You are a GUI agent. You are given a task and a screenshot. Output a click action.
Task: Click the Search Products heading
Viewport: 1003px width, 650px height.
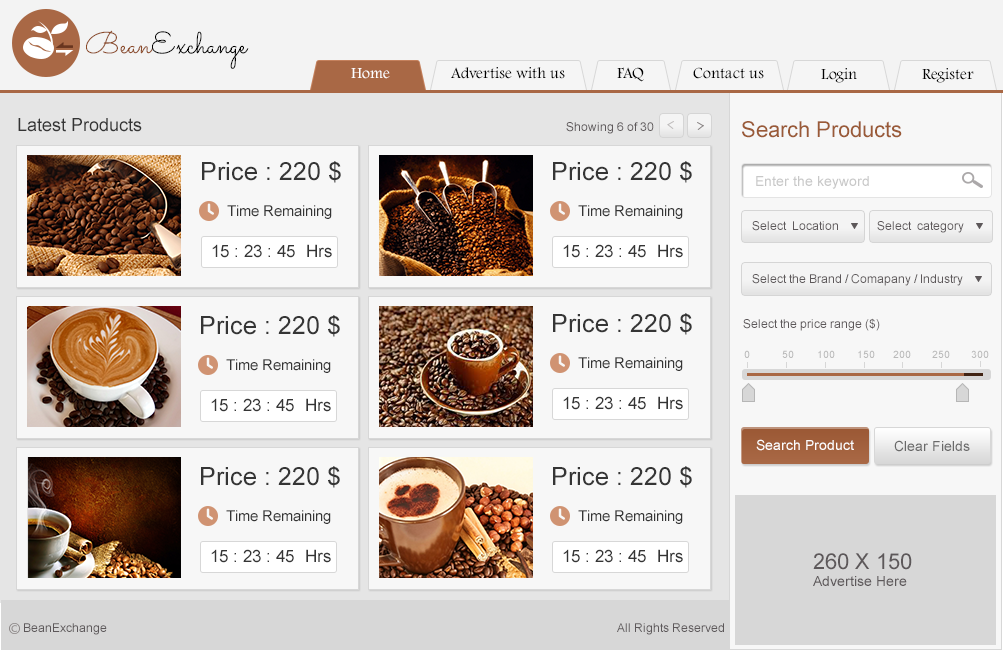pyautogui.click(x=821, y=130)
